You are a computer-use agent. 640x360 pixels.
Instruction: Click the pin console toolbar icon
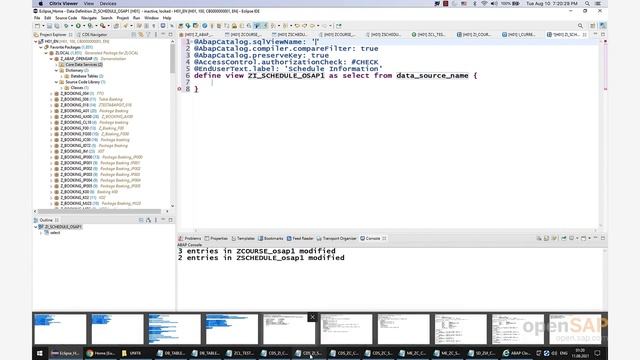point(564,238)
